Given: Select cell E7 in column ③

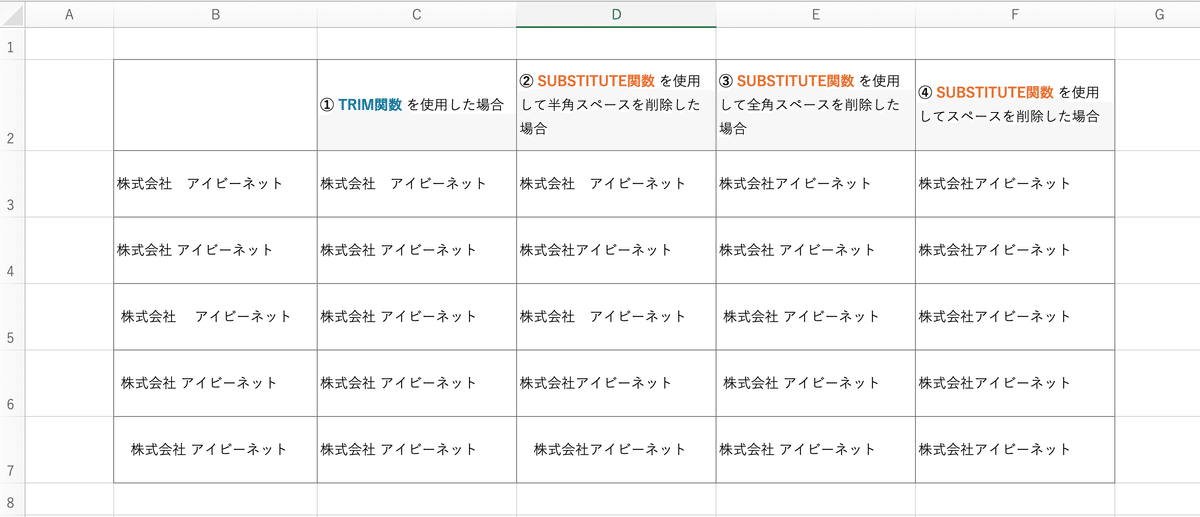Looking at the screenshot, I should [815, 450].
